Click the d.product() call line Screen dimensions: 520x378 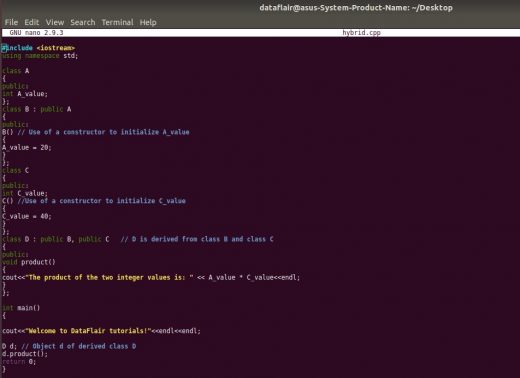25,354
